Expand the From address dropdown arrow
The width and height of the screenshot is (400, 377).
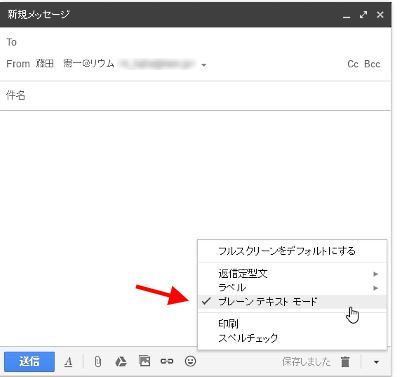204,65
